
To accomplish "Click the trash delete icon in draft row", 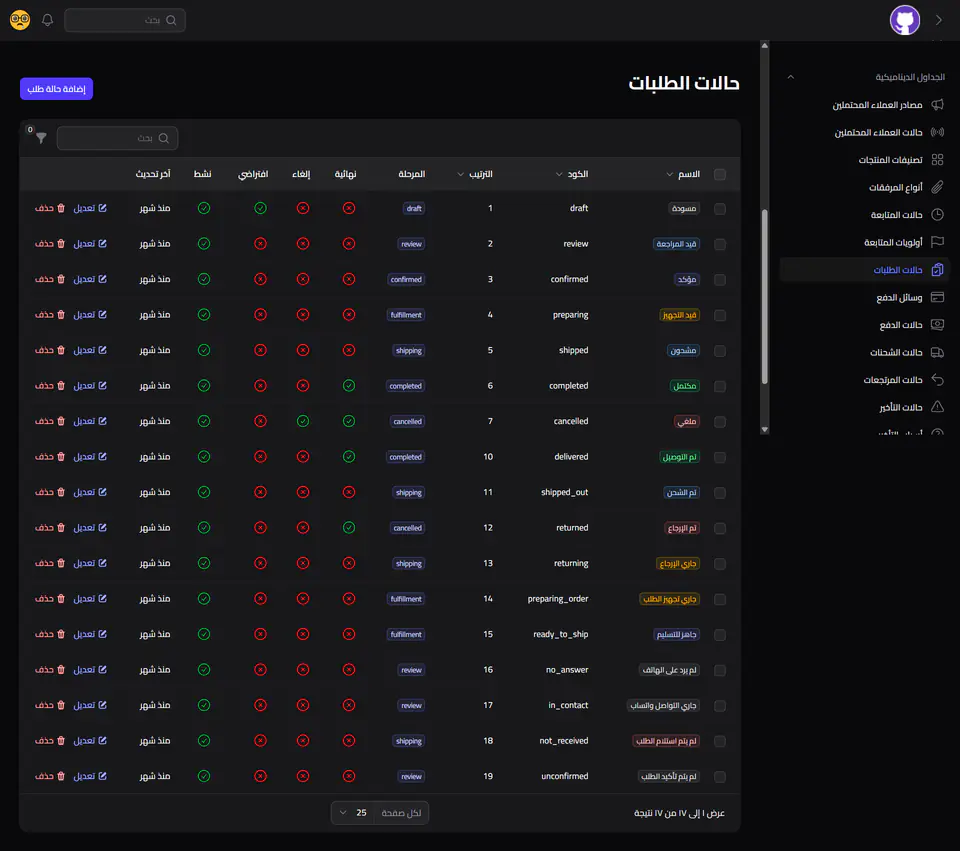I will click(x=61, y=208).
